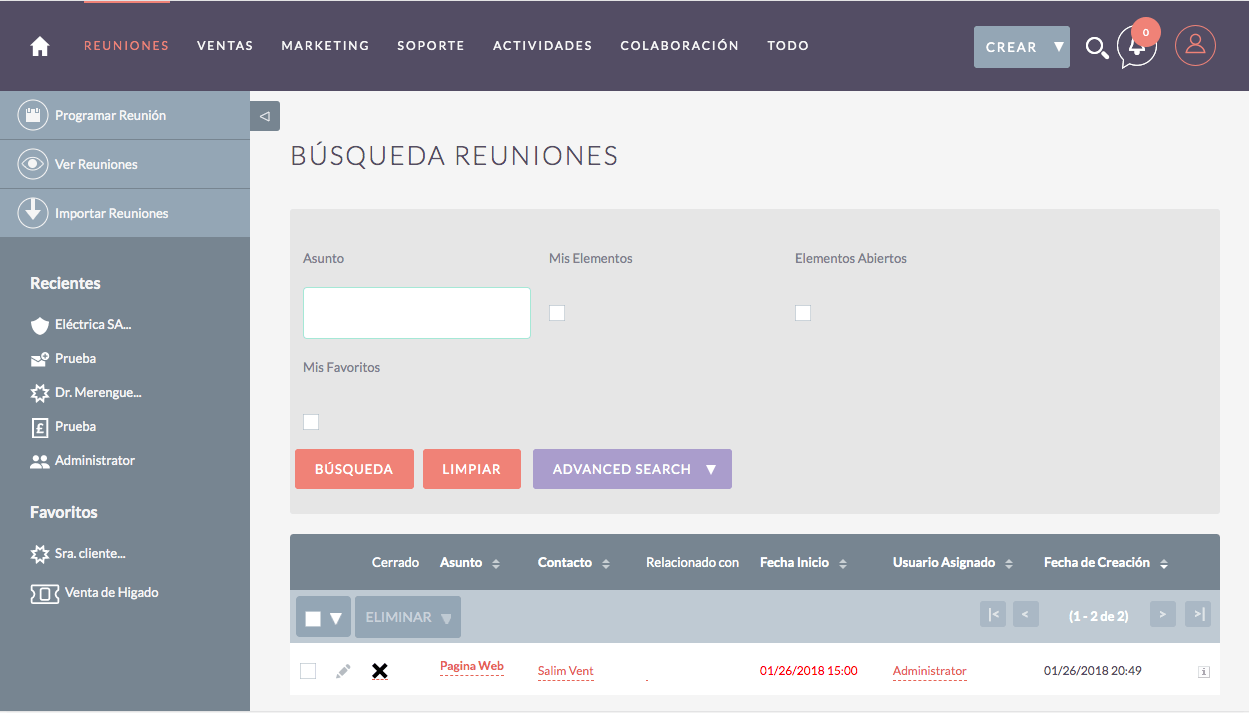Screen dimensions: 1249x713
Task: Collapse the sidebar with the arrow button
Action: click(265, 116)
